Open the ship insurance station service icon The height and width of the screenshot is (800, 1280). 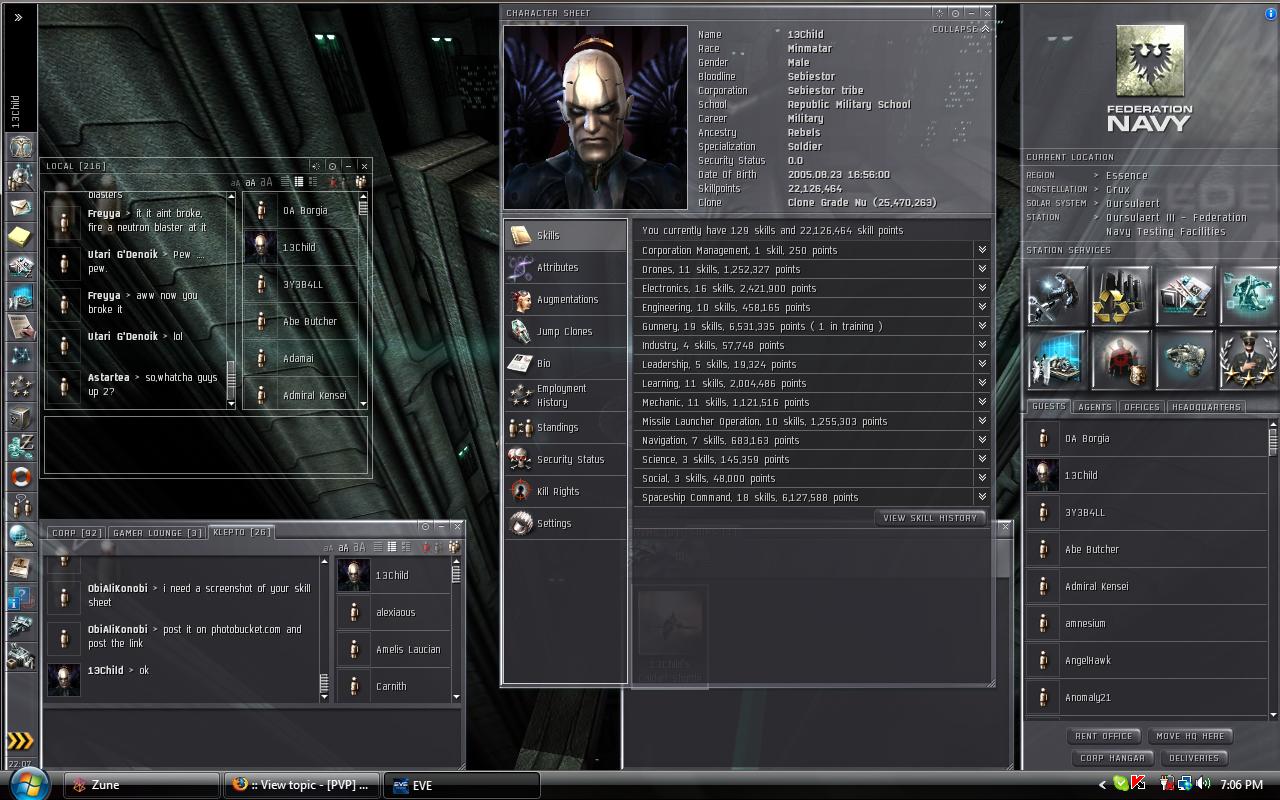click(x=1185, y=359)
